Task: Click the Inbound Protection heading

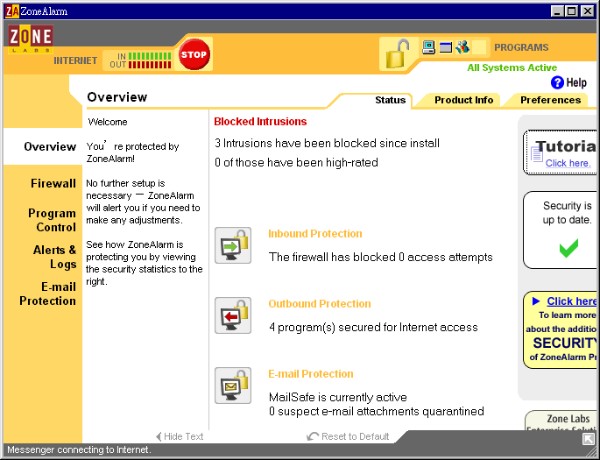Action: 315,233
